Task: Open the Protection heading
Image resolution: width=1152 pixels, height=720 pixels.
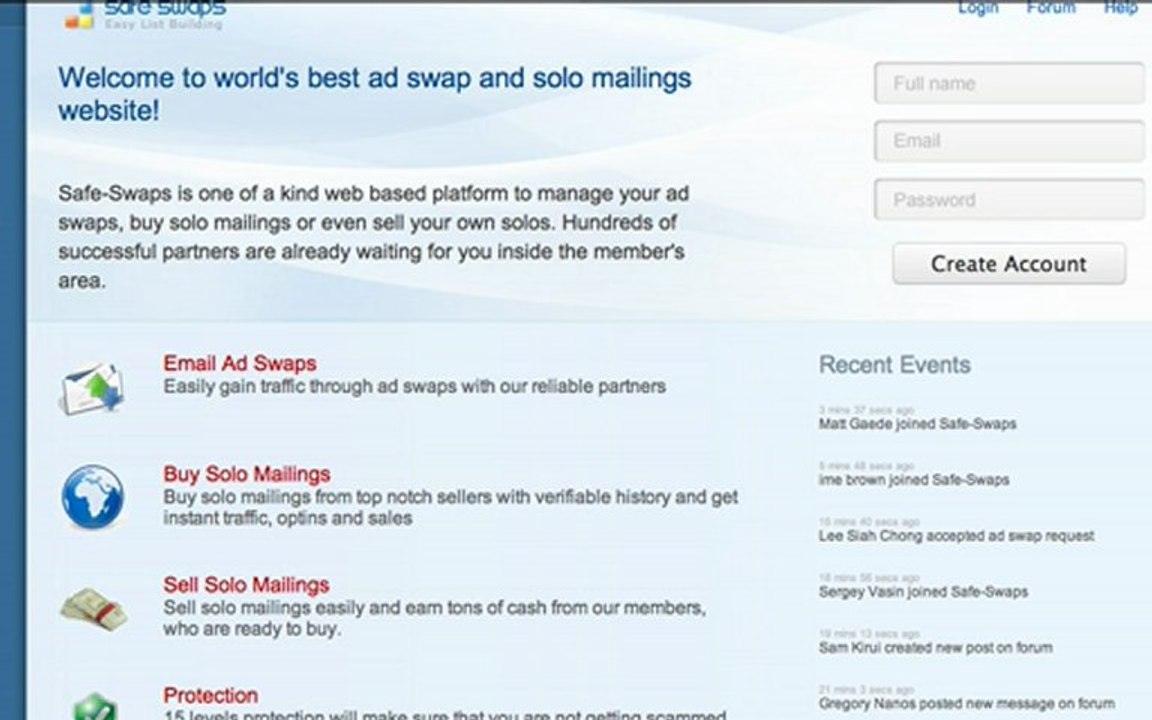Action: [211, 695]
